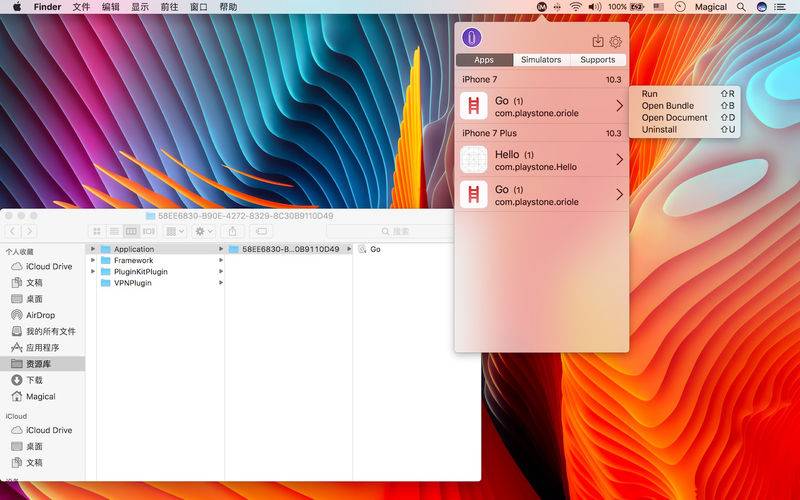Select Open Bundle from the context menu
The image size is (800, 500).
point(667,106)
